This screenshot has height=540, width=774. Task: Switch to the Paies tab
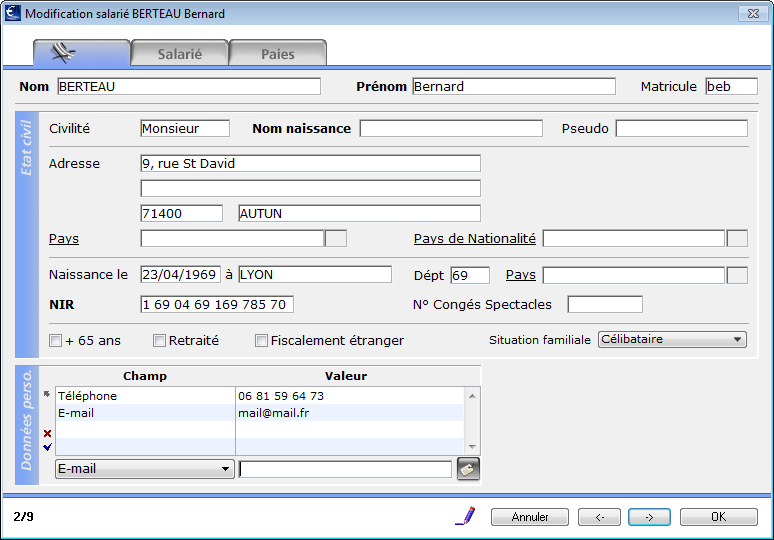click(278, 53)
